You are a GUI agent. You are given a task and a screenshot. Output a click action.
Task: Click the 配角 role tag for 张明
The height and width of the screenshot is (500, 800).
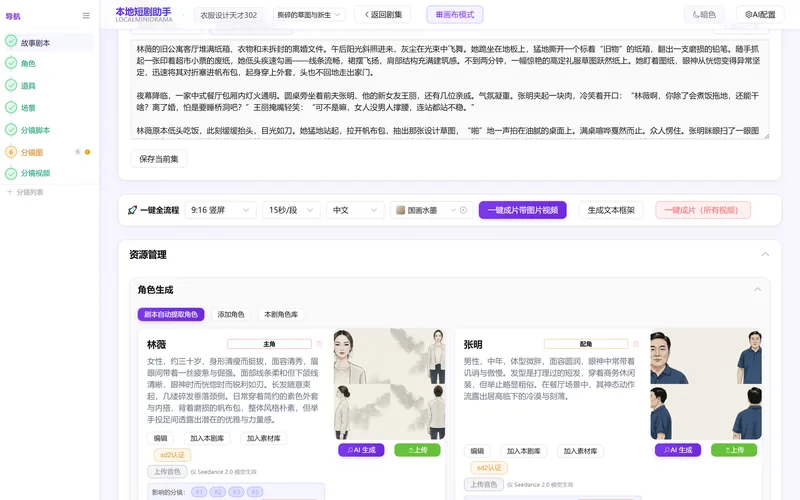(586, 344)
